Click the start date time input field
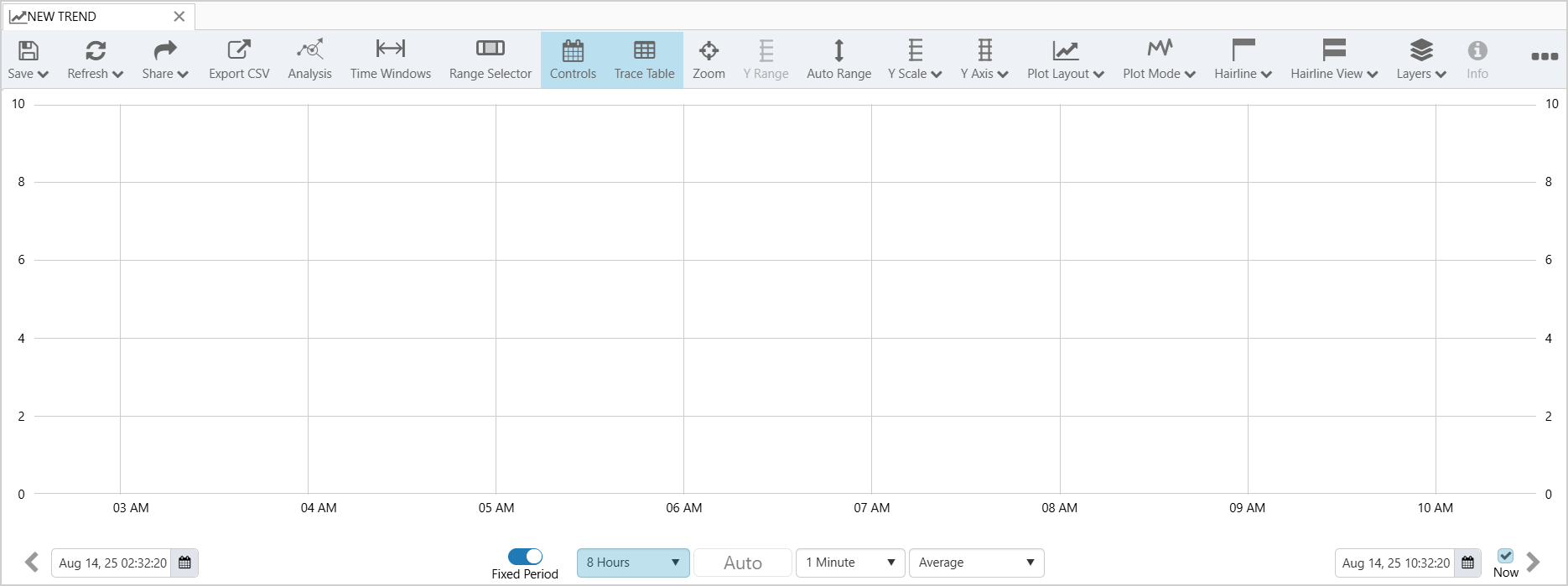 coord(112,563)
